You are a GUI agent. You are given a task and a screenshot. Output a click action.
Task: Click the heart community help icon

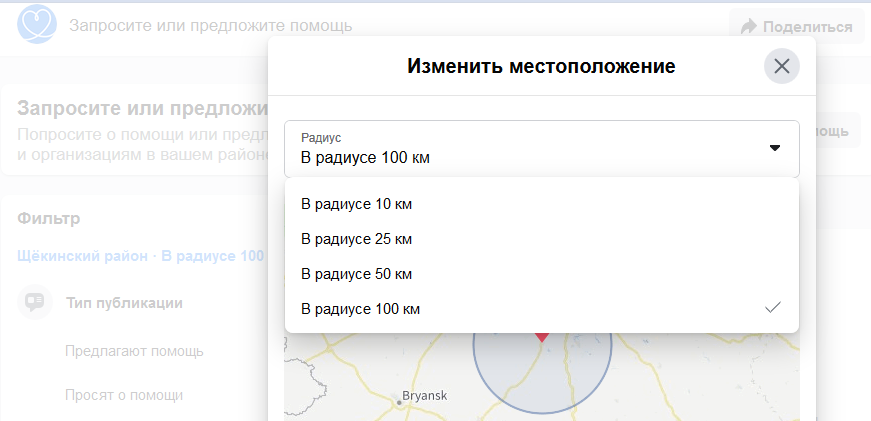37,24
